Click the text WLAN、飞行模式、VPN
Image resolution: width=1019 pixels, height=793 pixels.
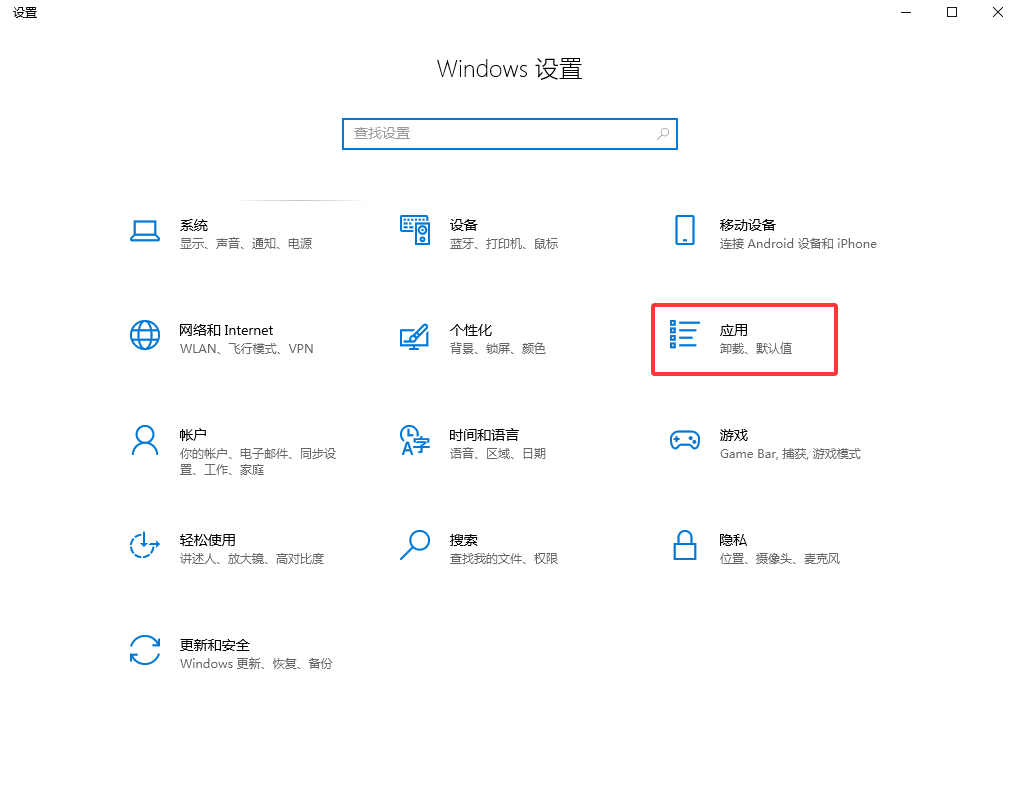(246, 349)
